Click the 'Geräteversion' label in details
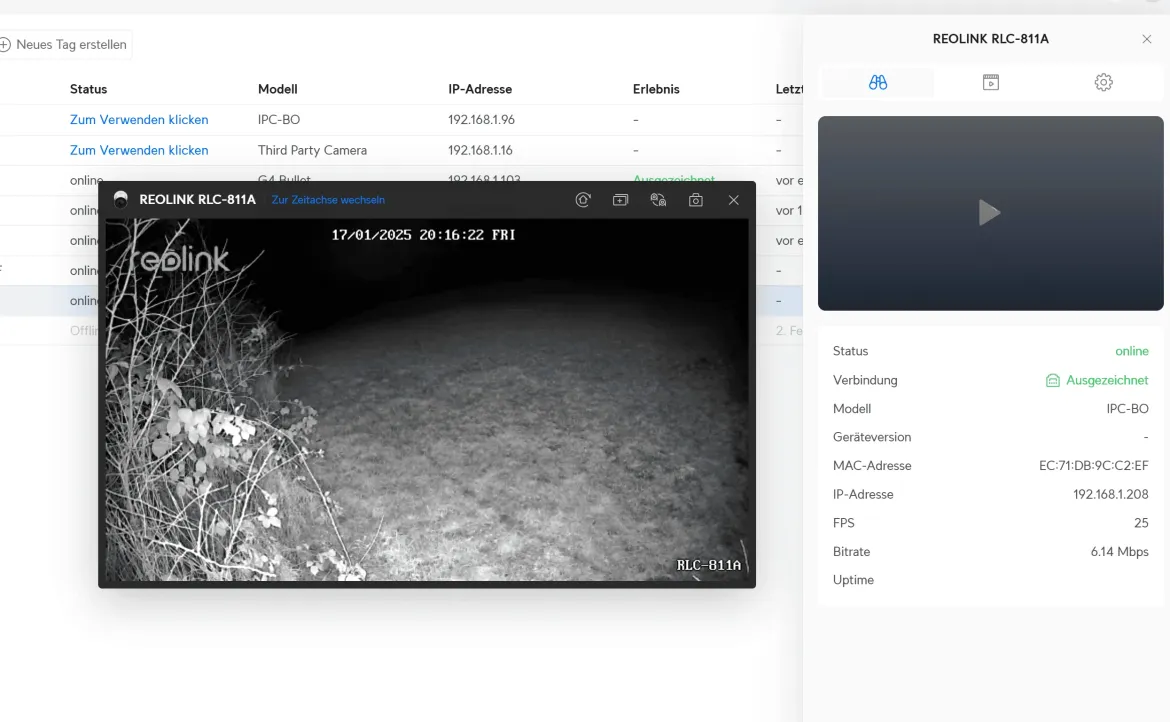The width and height of the screenshot is (1170, 722). [872, 437]
